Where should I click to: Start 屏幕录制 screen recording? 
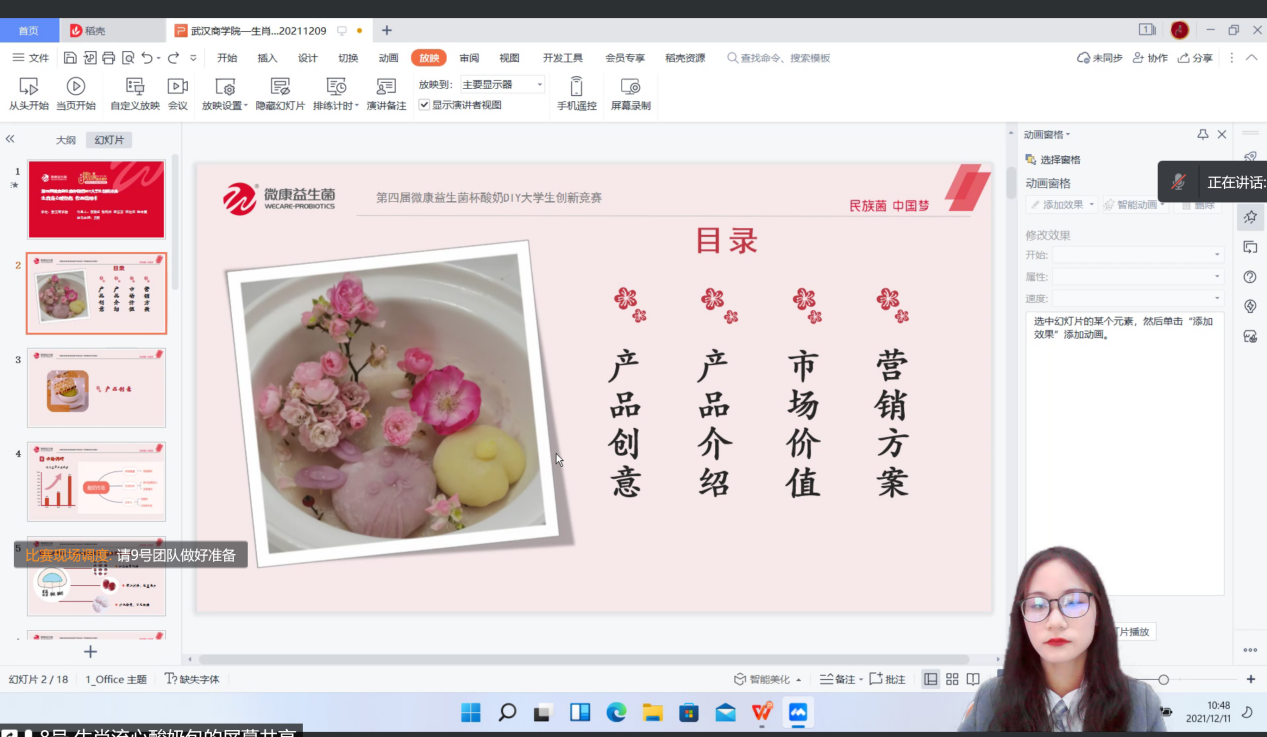tap(630, 87)
